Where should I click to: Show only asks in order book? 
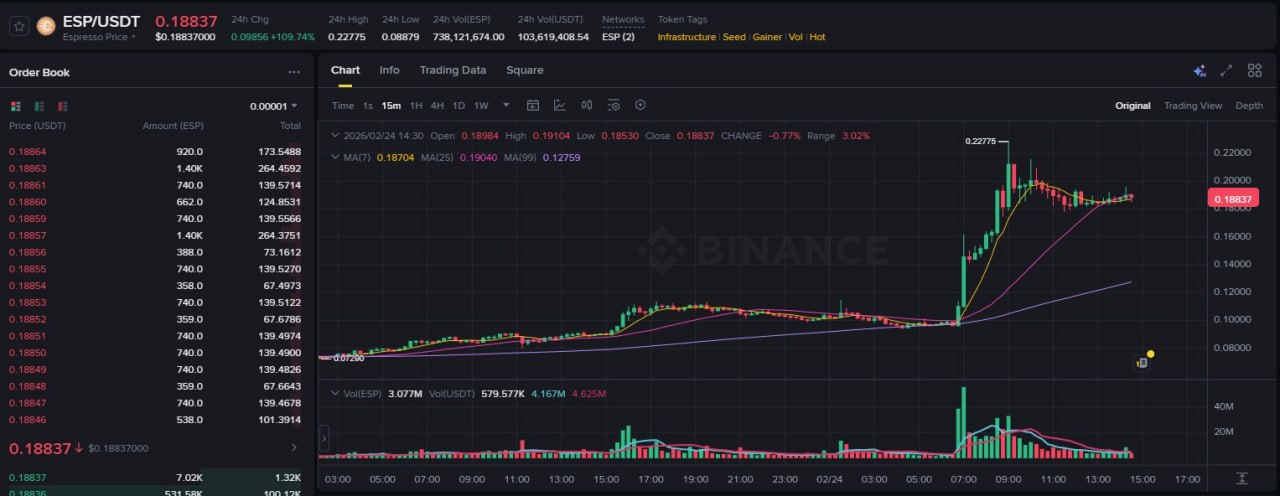(x=62, y=106)
